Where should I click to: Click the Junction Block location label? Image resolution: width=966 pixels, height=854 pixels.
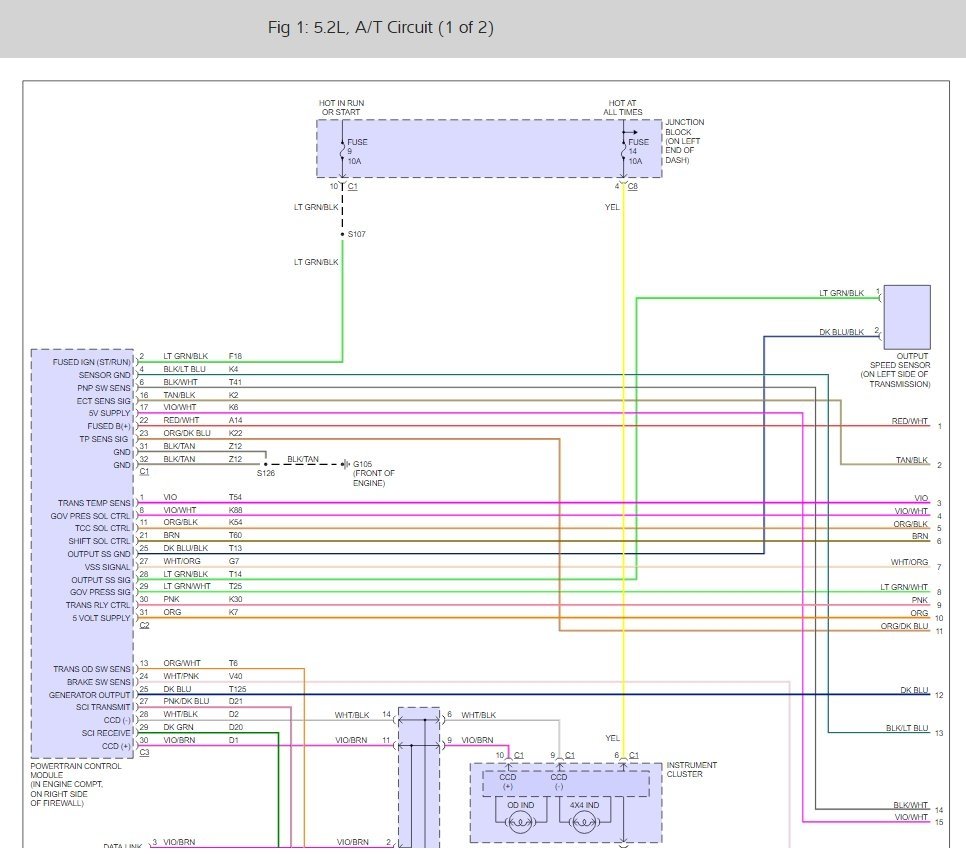685,141
